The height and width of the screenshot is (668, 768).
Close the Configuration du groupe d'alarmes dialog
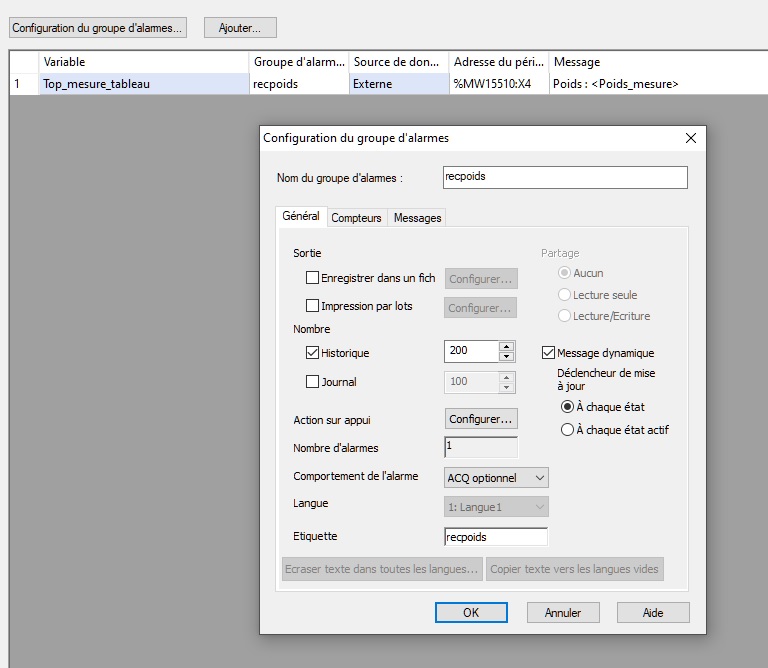(x=689, y=138)
